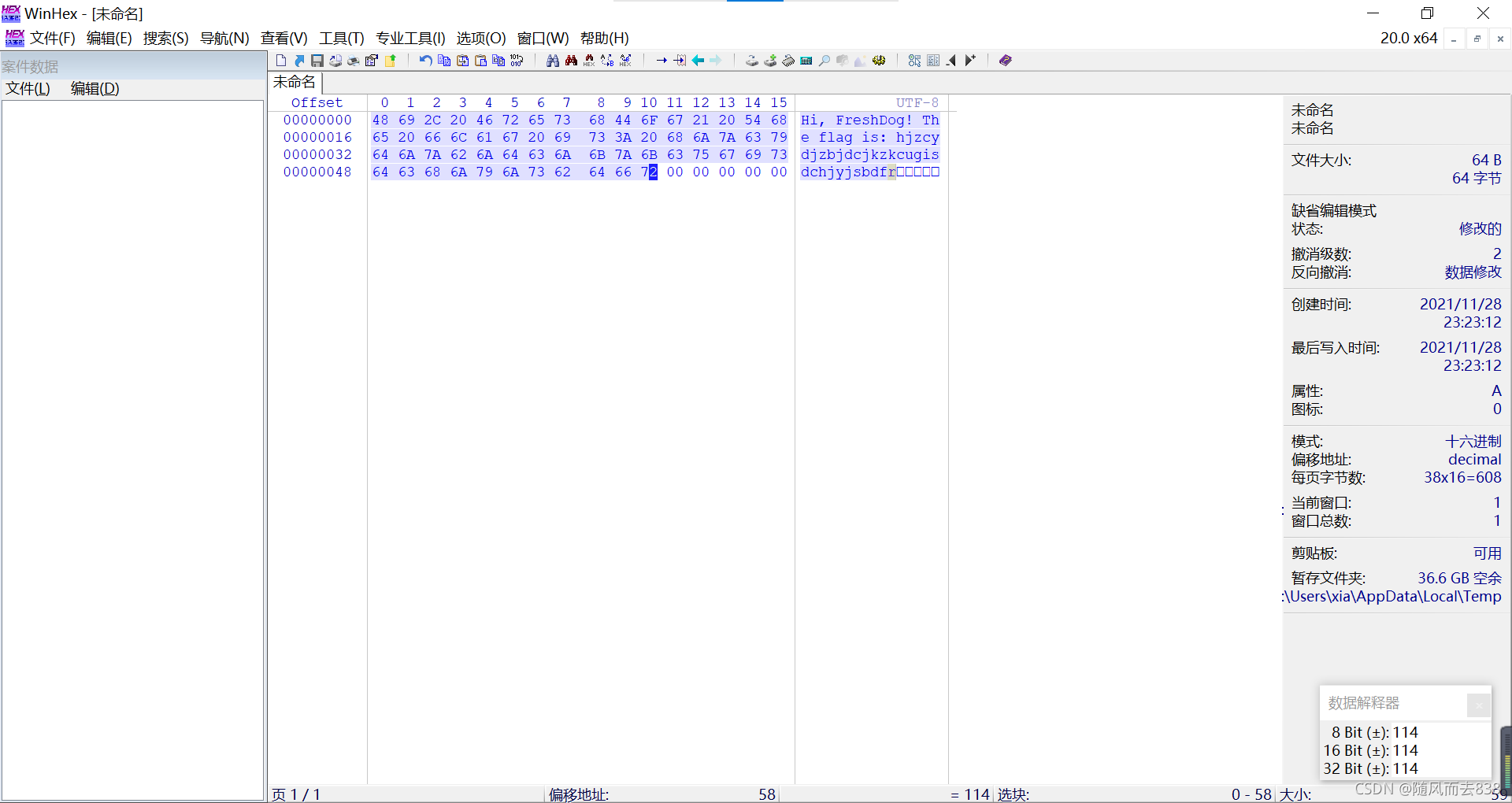Open the 文件(F) menu
The height and width of the screenshot is (803, 1512).
[x=53, y=38]
